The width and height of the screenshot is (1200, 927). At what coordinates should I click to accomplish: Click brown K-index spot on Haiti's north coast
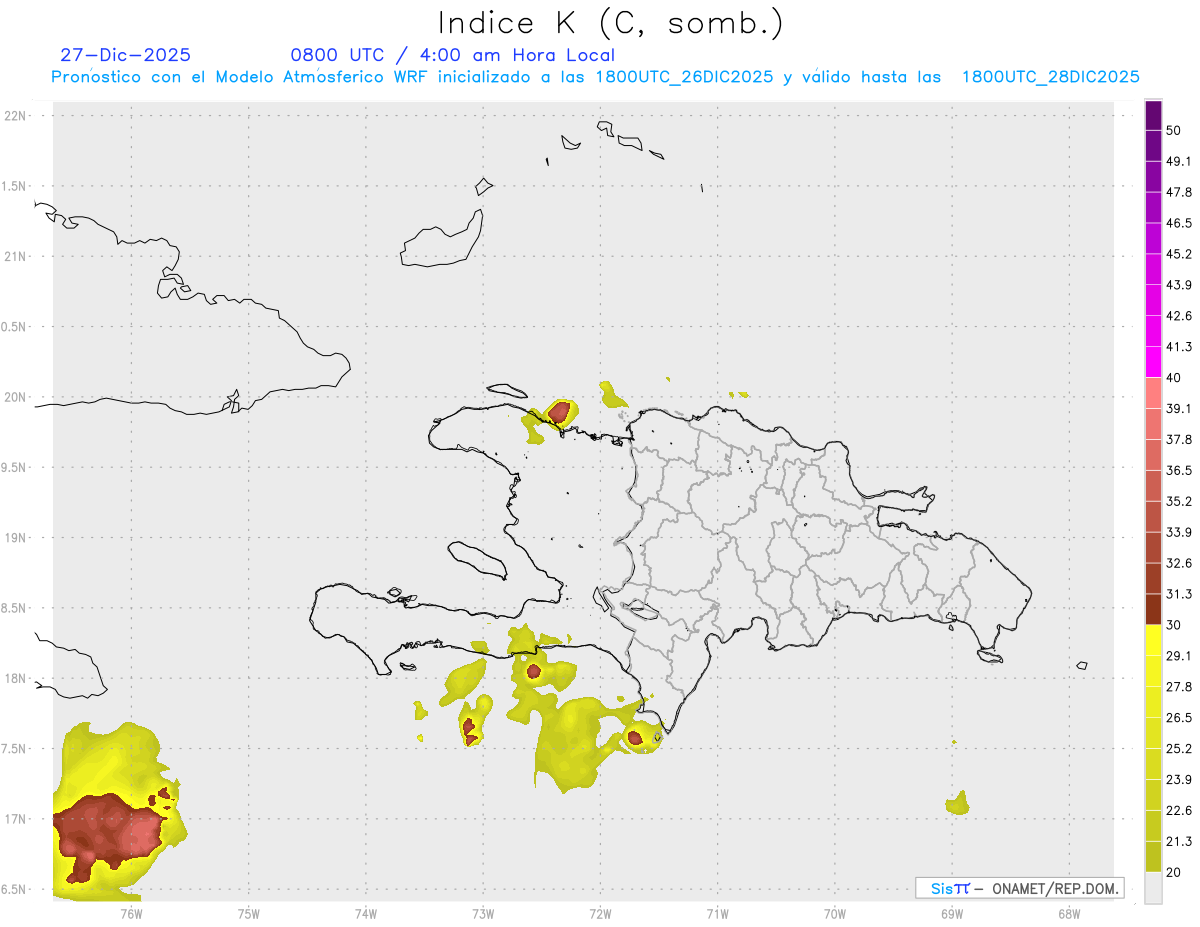560,411
